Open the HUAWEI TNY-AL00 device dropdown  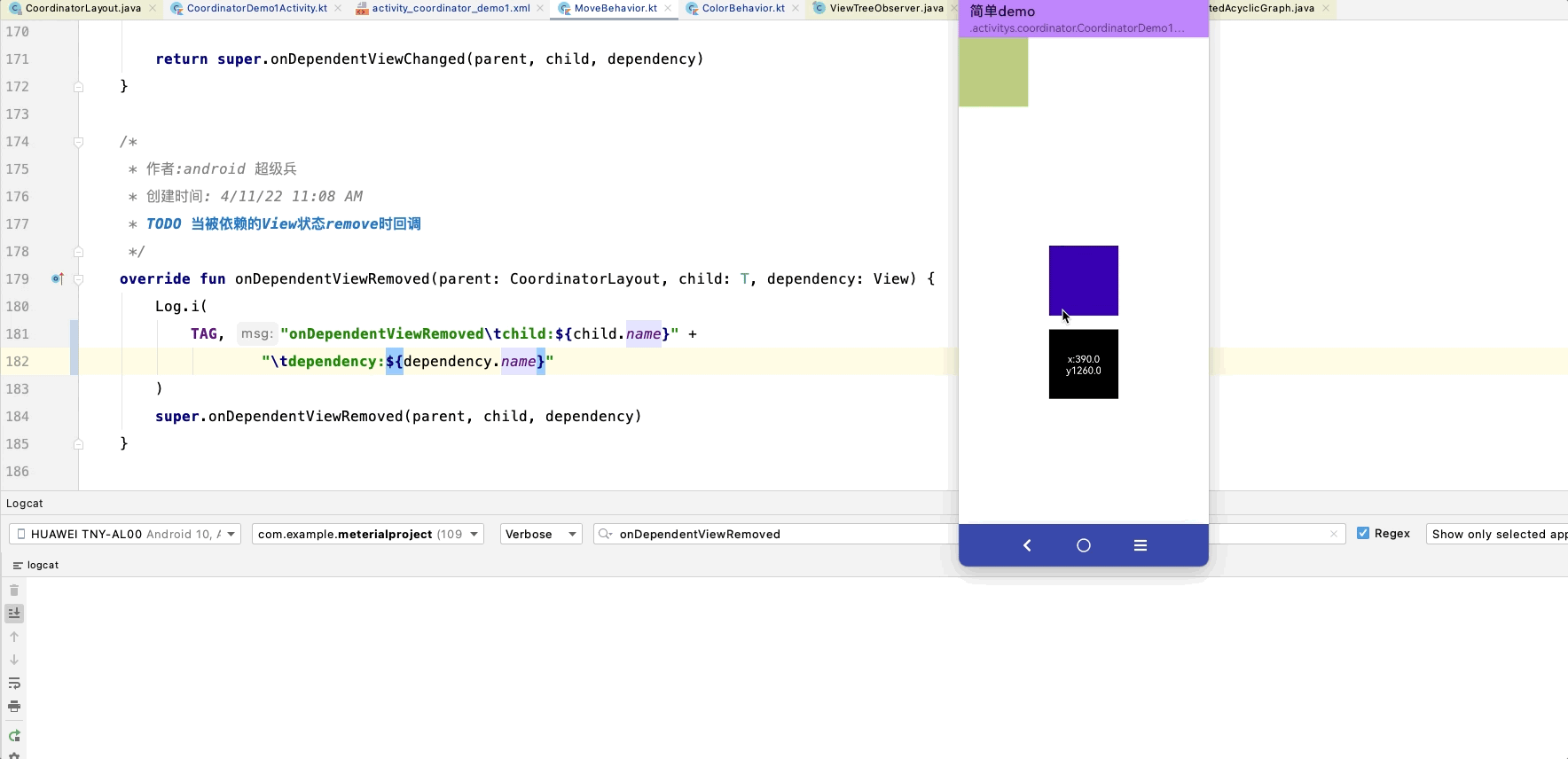click(x=125, y=534)
